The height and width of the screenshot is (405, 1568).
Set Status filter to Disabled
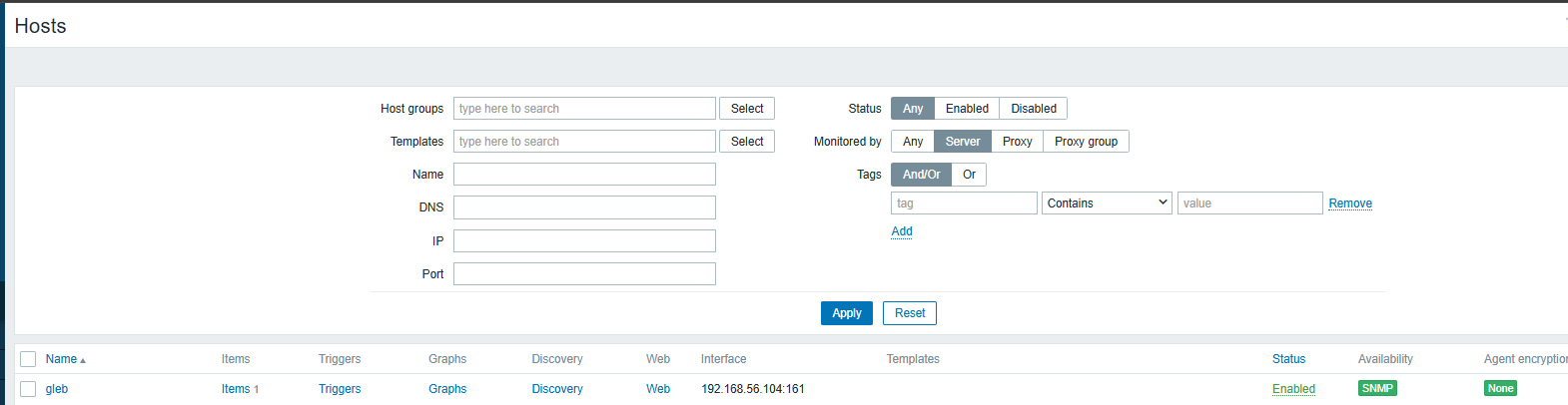pyautogui.click(x=1033, y=109)
